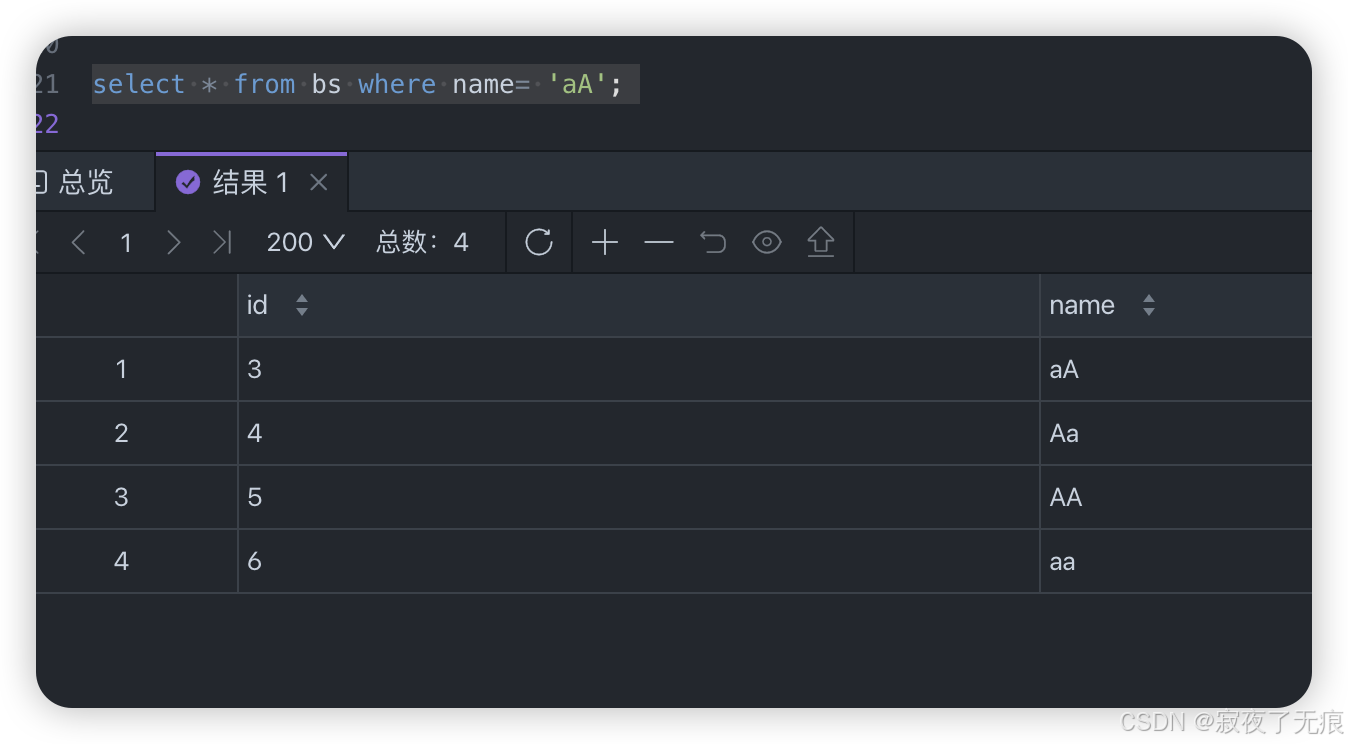The image size is (1348, 744).
Task: Click the 'aA' string in the SQL query
Action: (x=577, y=84)
